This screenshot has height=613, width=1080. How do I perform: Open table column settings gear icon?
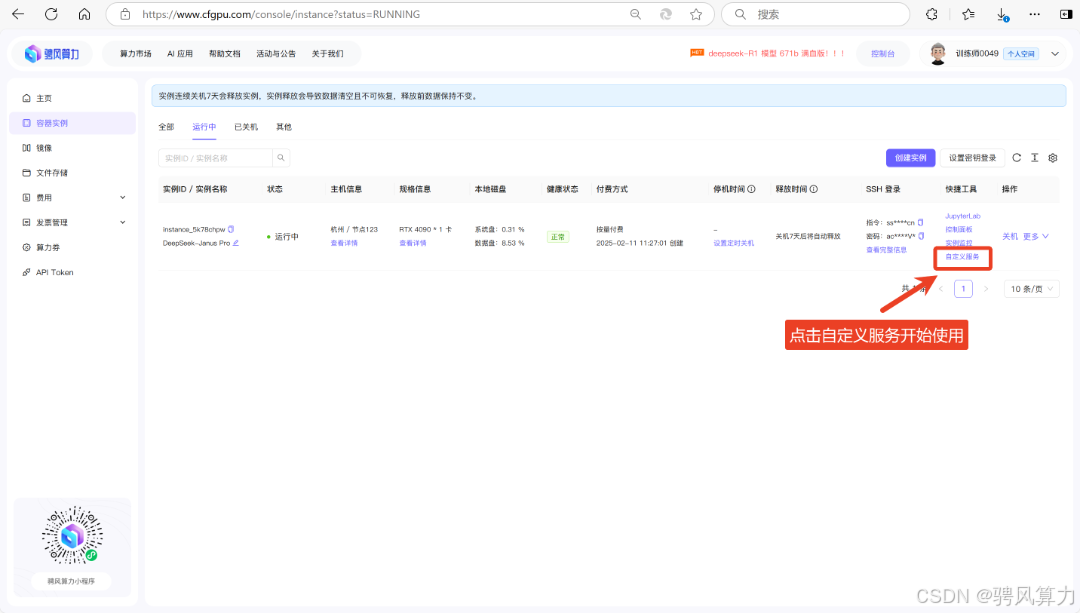pyautogui.click(x=1052, y=158)
